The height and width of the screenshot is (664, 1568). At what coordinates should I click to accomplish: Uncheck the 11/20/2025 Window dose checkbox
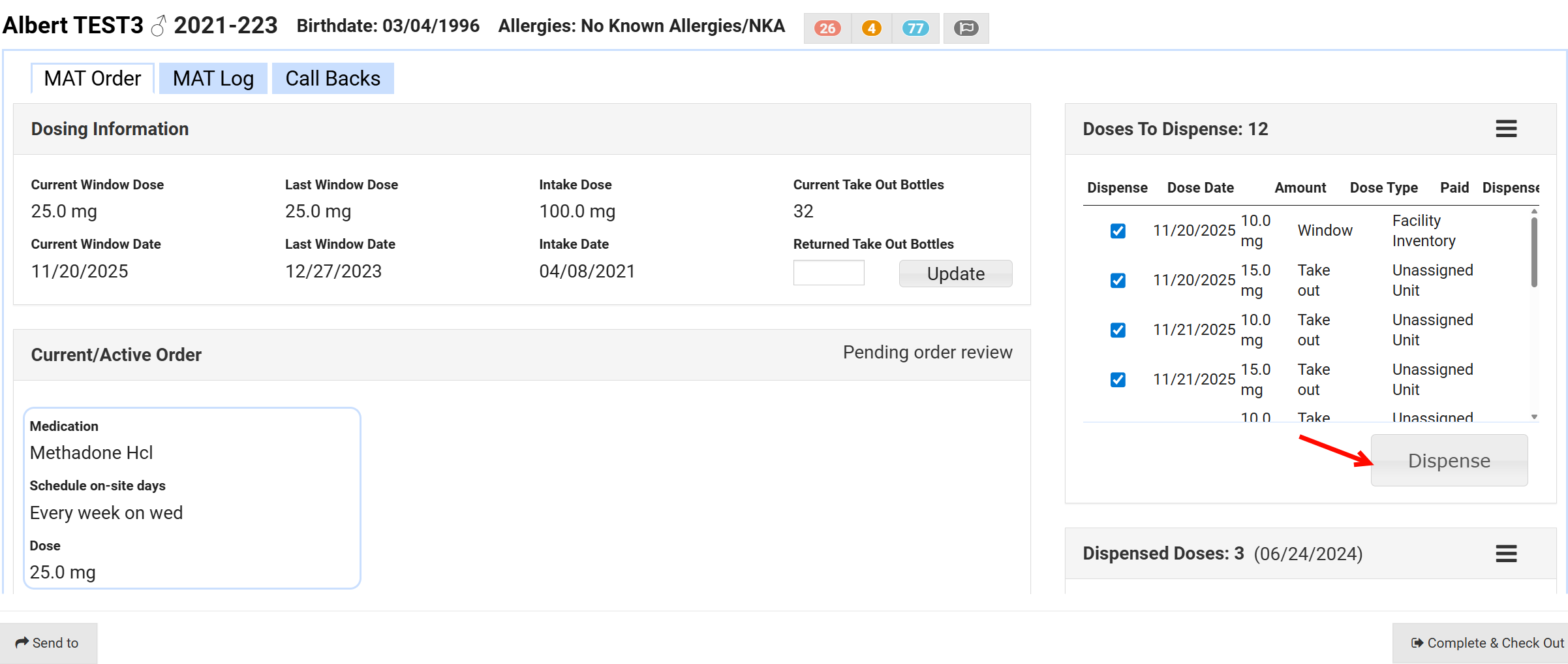[1118, 231]
